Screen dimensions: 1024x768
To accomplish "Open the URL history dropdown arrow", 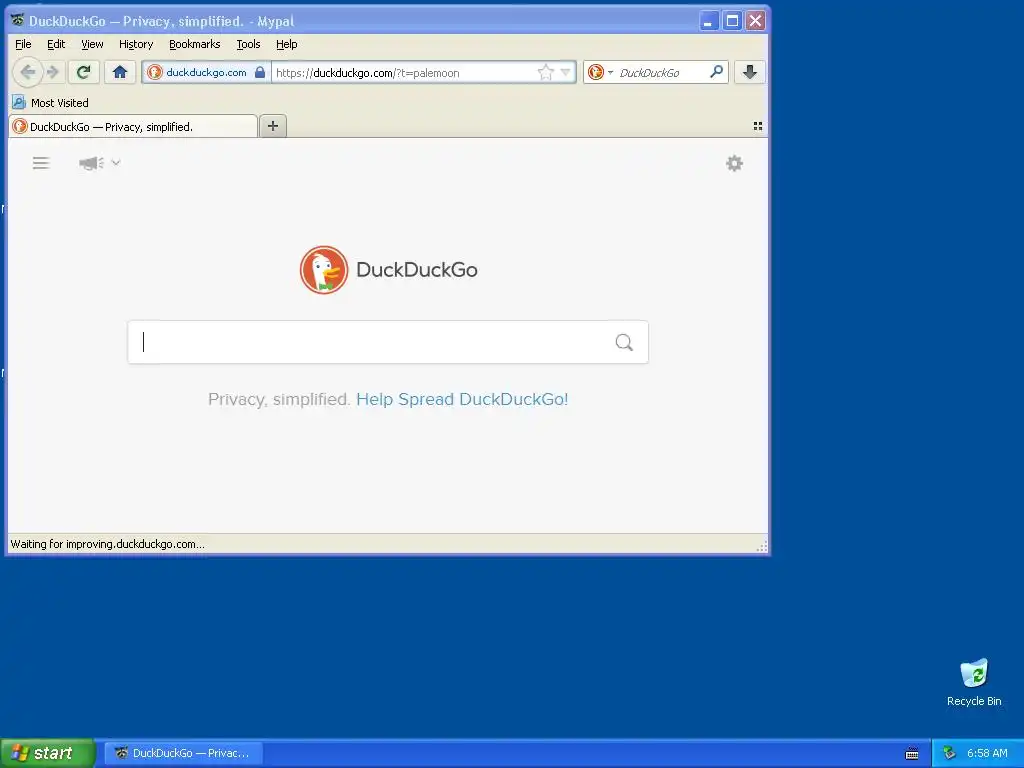I will (566, 72).
